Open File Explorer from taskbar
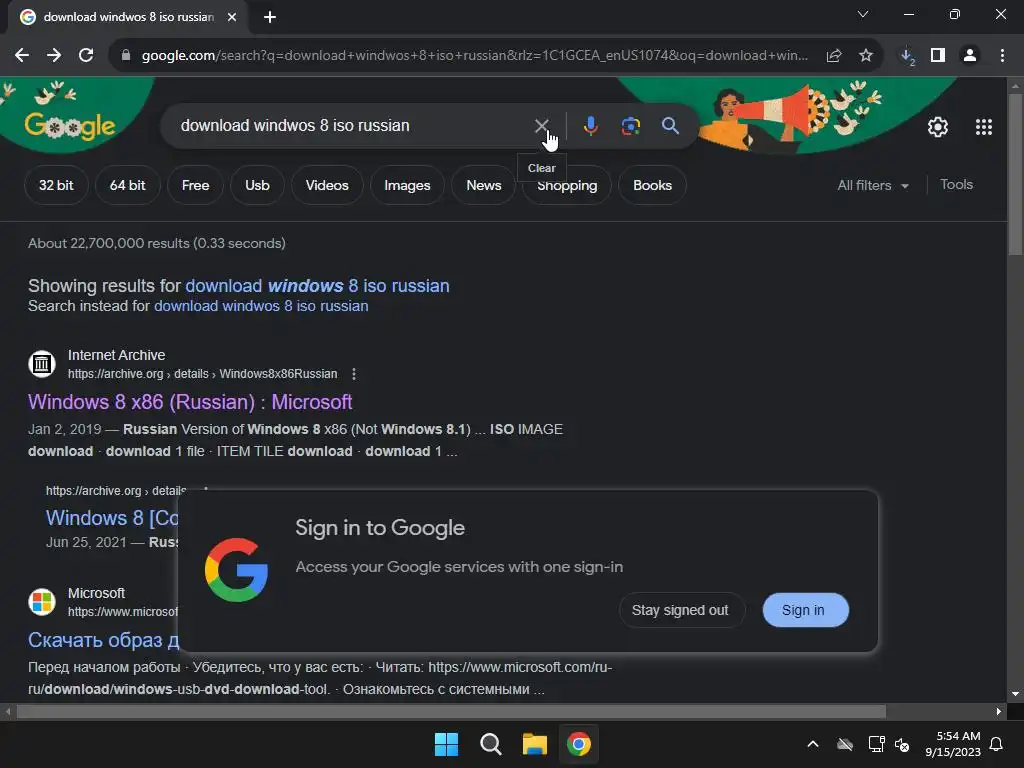Image resolution: width=1024 pixels, height=768 pixels. point(534,744)
